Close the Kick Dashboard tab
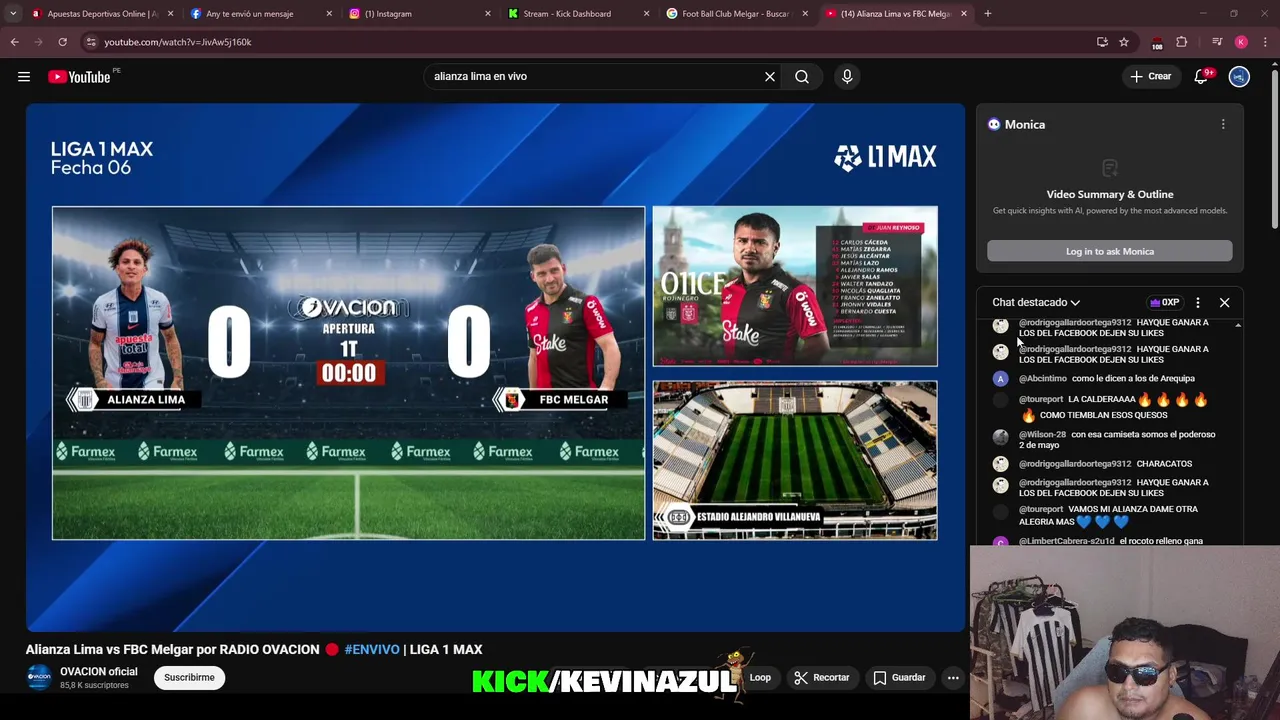1280x720 pixels. (x=647, y=14)
